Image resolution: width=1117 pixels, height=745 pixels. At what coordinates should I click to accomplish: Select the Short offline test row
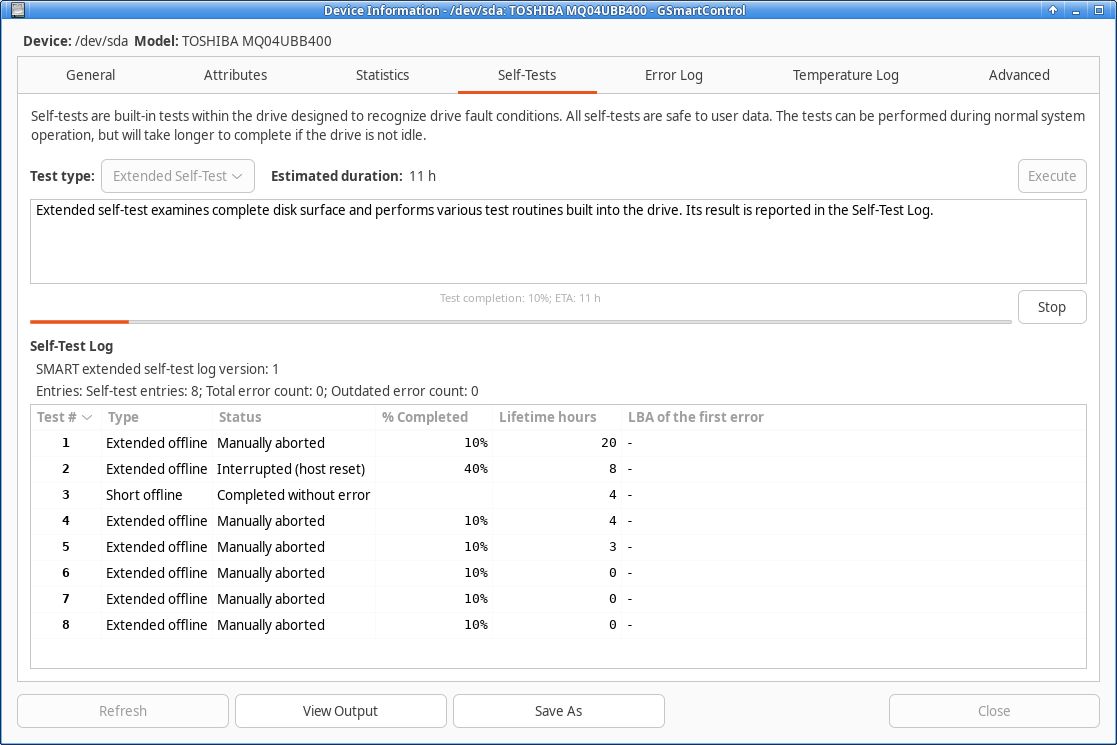point(558,495)
